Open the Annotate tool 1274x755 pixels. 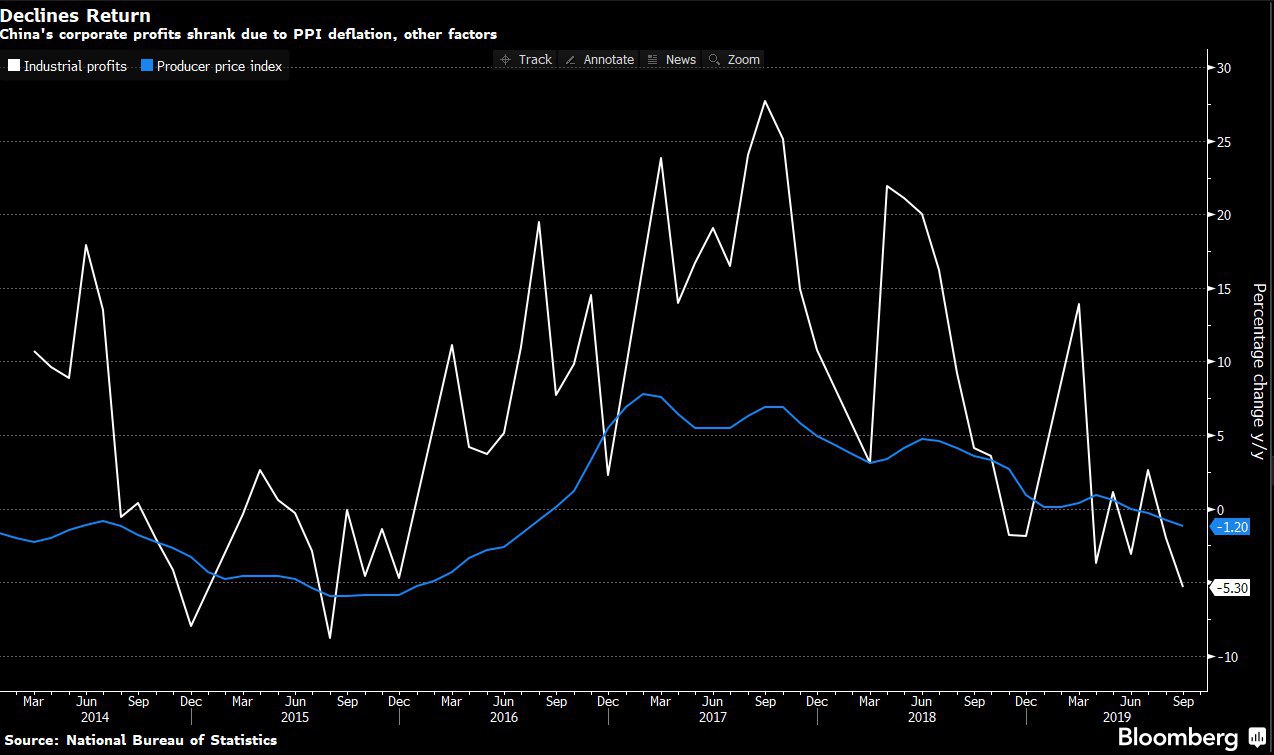pyautogui.click(x=599, y=60)
